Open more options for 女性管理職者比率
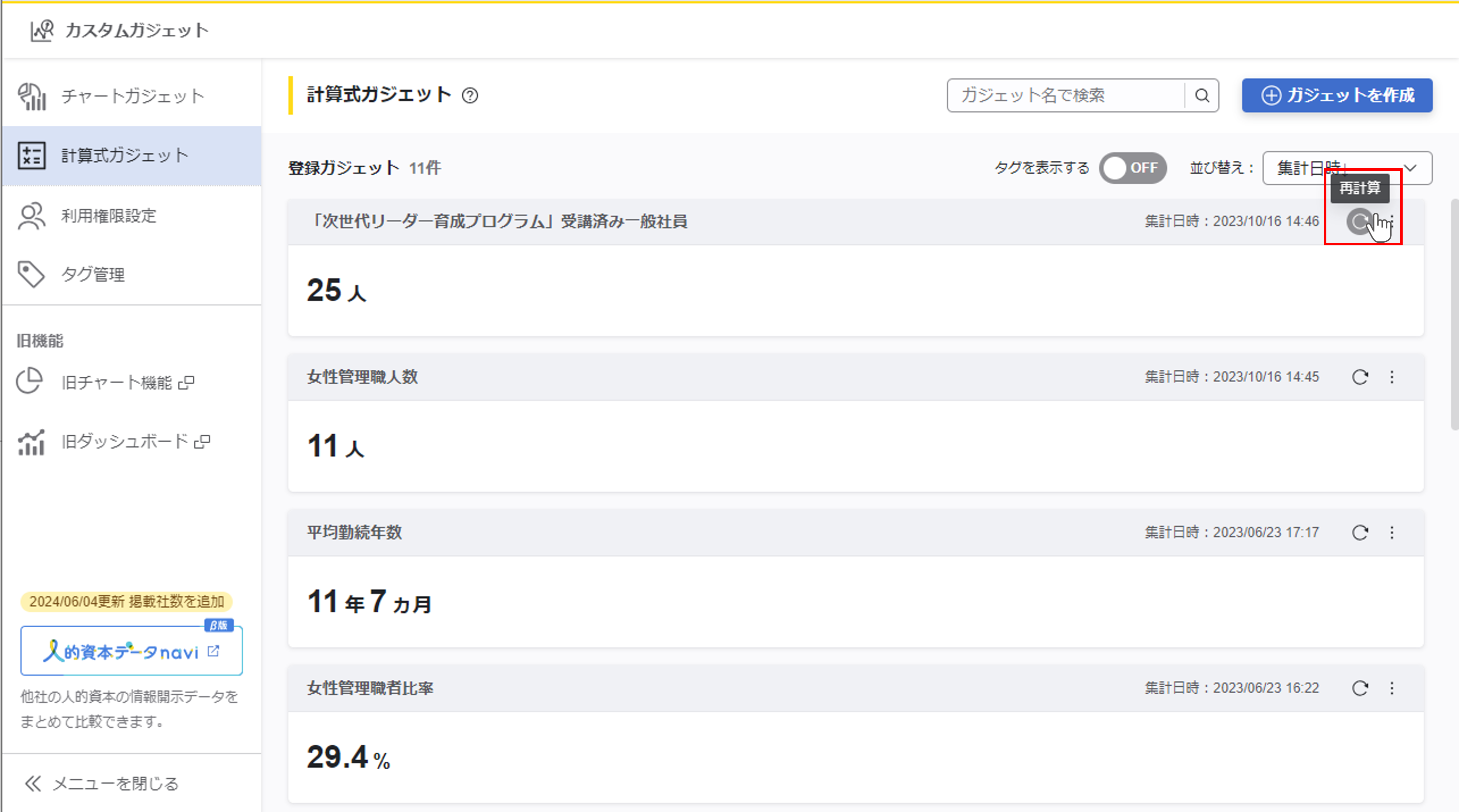The height and width of the screenshot is (812, 1459). tap(1392, 688)
